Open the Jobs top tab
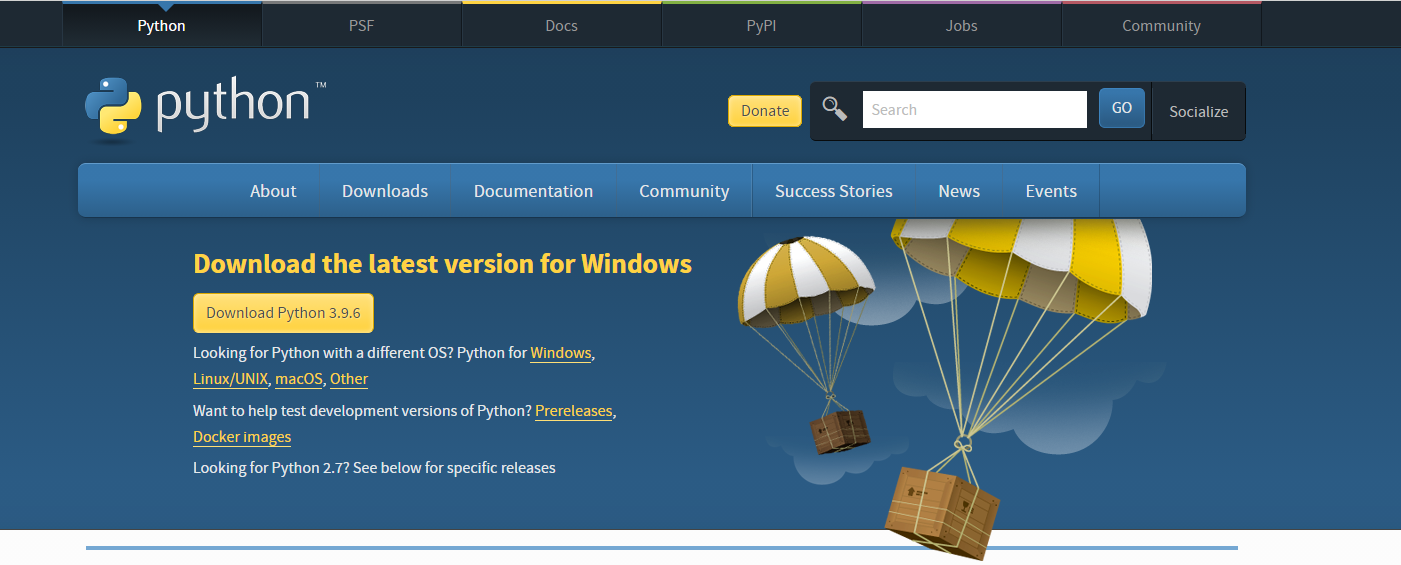 pos(962,25)
